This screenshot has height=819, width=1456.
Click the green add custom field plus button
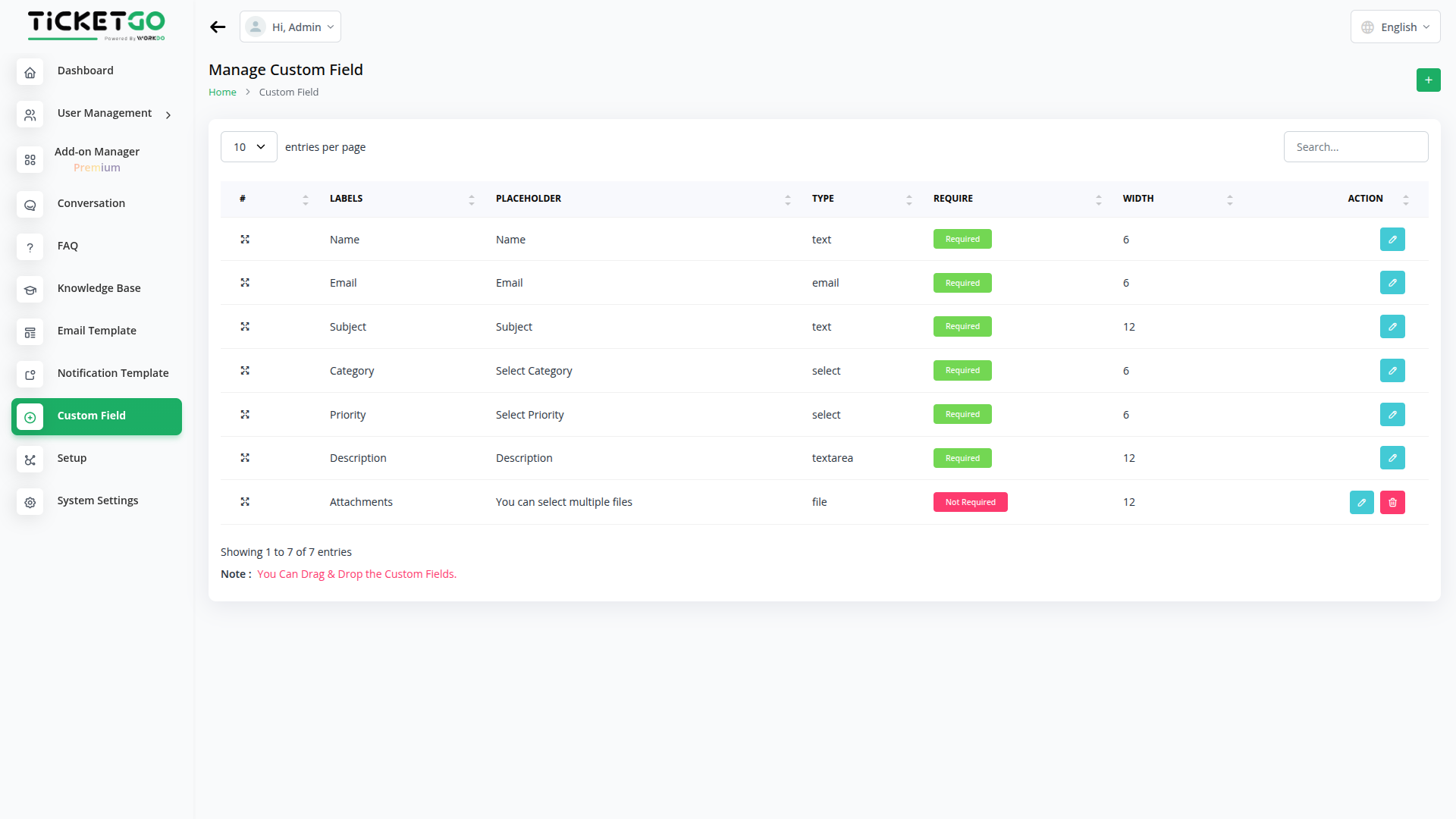(x=1428, y=80)
